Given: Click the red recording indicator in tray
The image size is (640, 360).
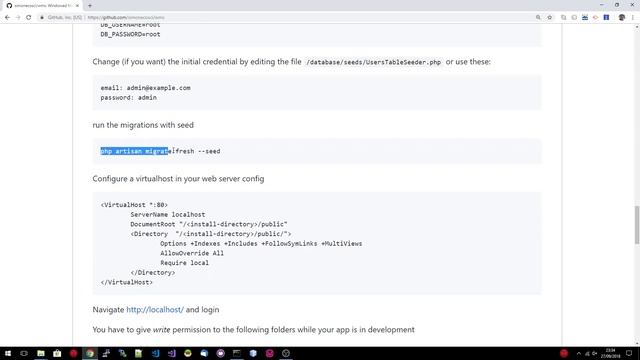Looking at the screenshot, I should click(x=564, y=353).
